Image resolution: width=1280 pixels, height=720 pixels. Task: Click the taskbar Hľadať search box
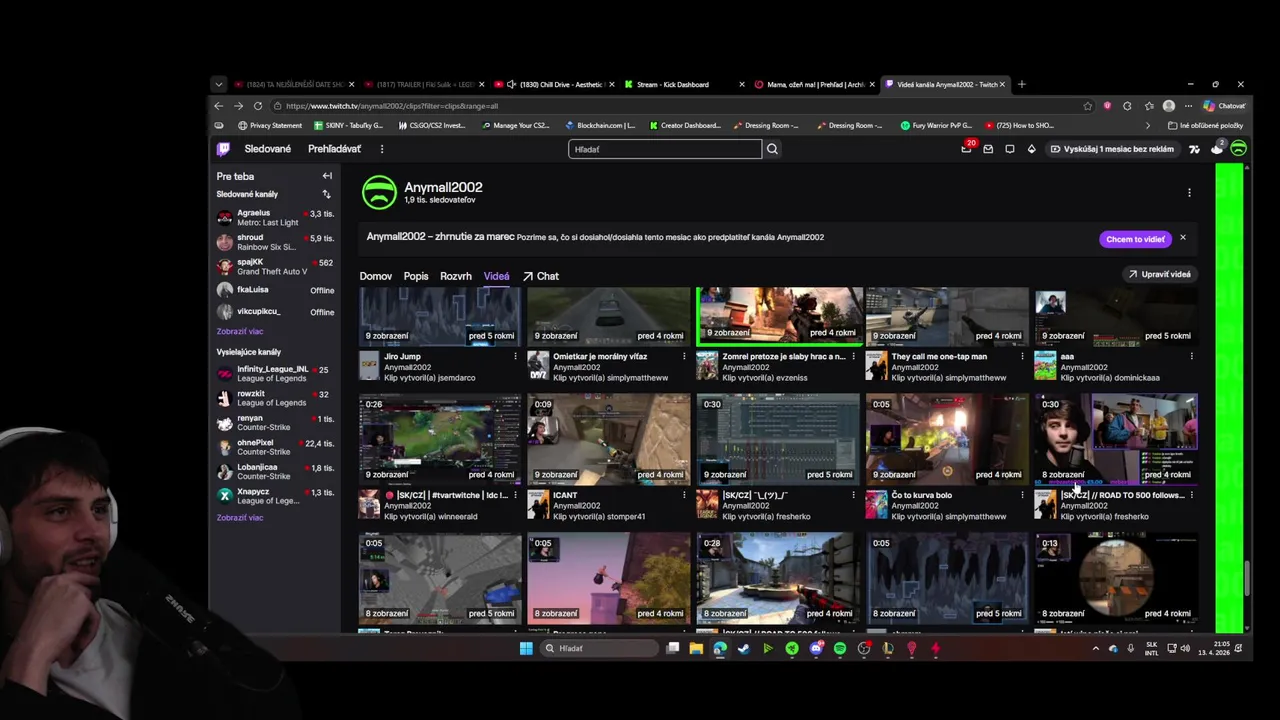pos(599,648)
